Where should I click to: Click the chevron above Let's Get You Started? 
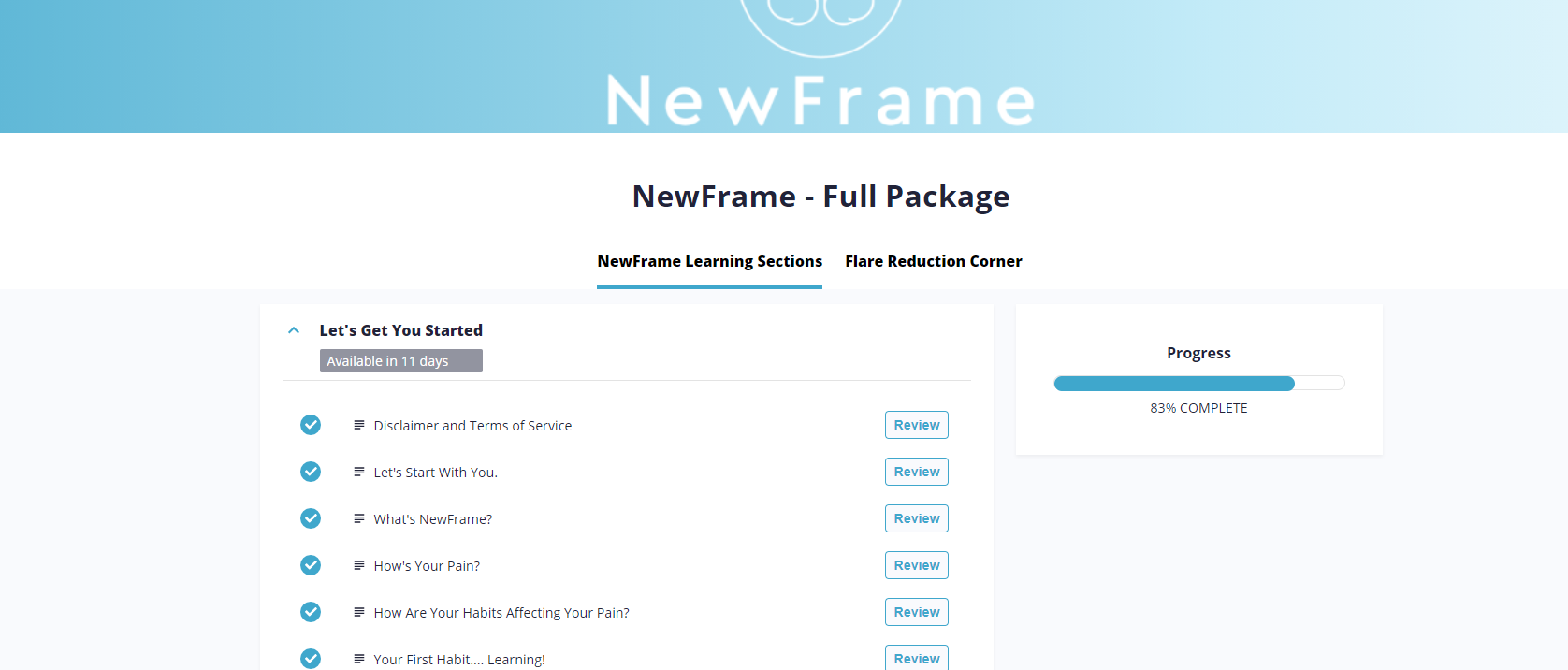(293, 330)
